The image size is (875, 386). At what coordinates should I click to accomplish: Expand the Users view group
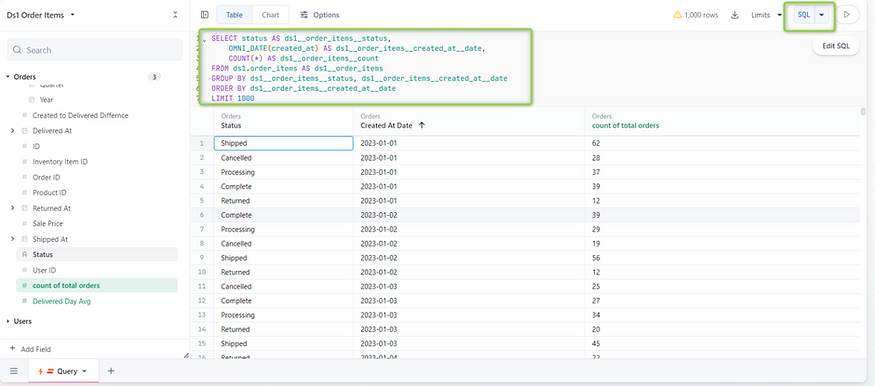click(8, 321)
